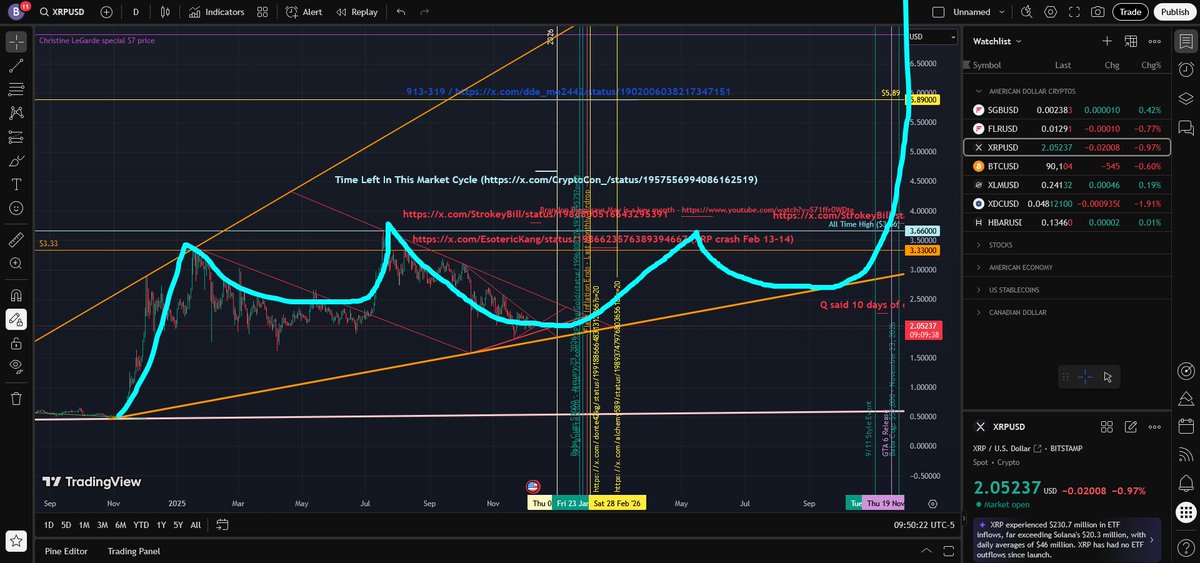Open the go to date calendar icon
Viewport: 1200px width, 563px height.
pos(222,525)
